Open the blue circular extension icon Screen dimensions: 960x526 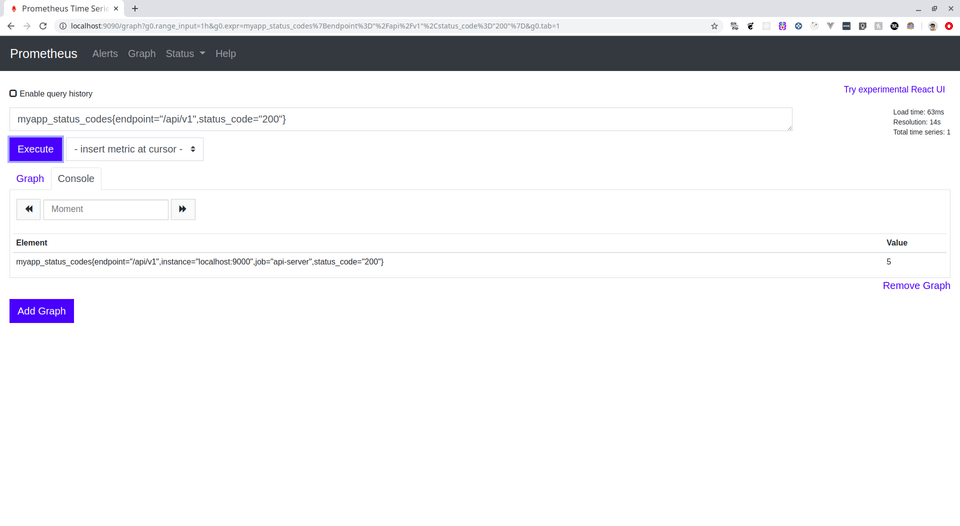[798, 26]
